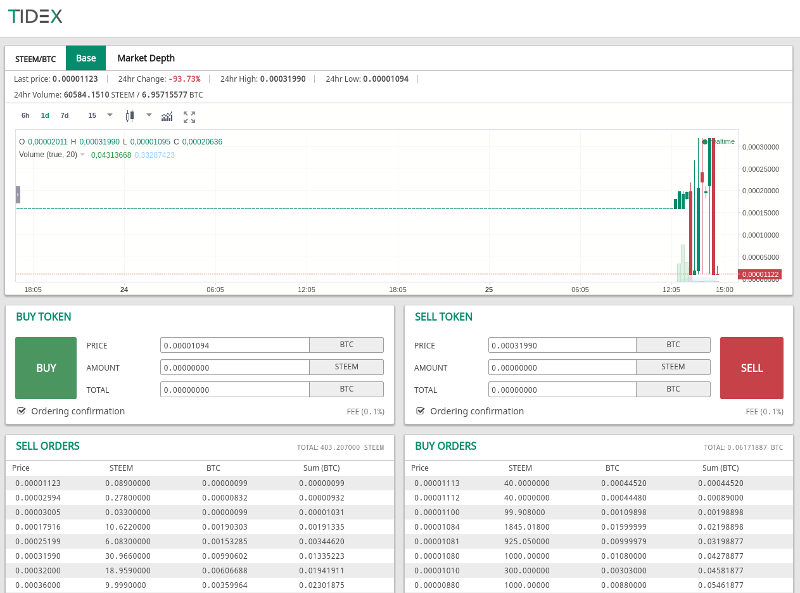Click the 1845.01800 STEEM buy order amount
This screenshot has width=800, height=593.
[x=527, y=527]
